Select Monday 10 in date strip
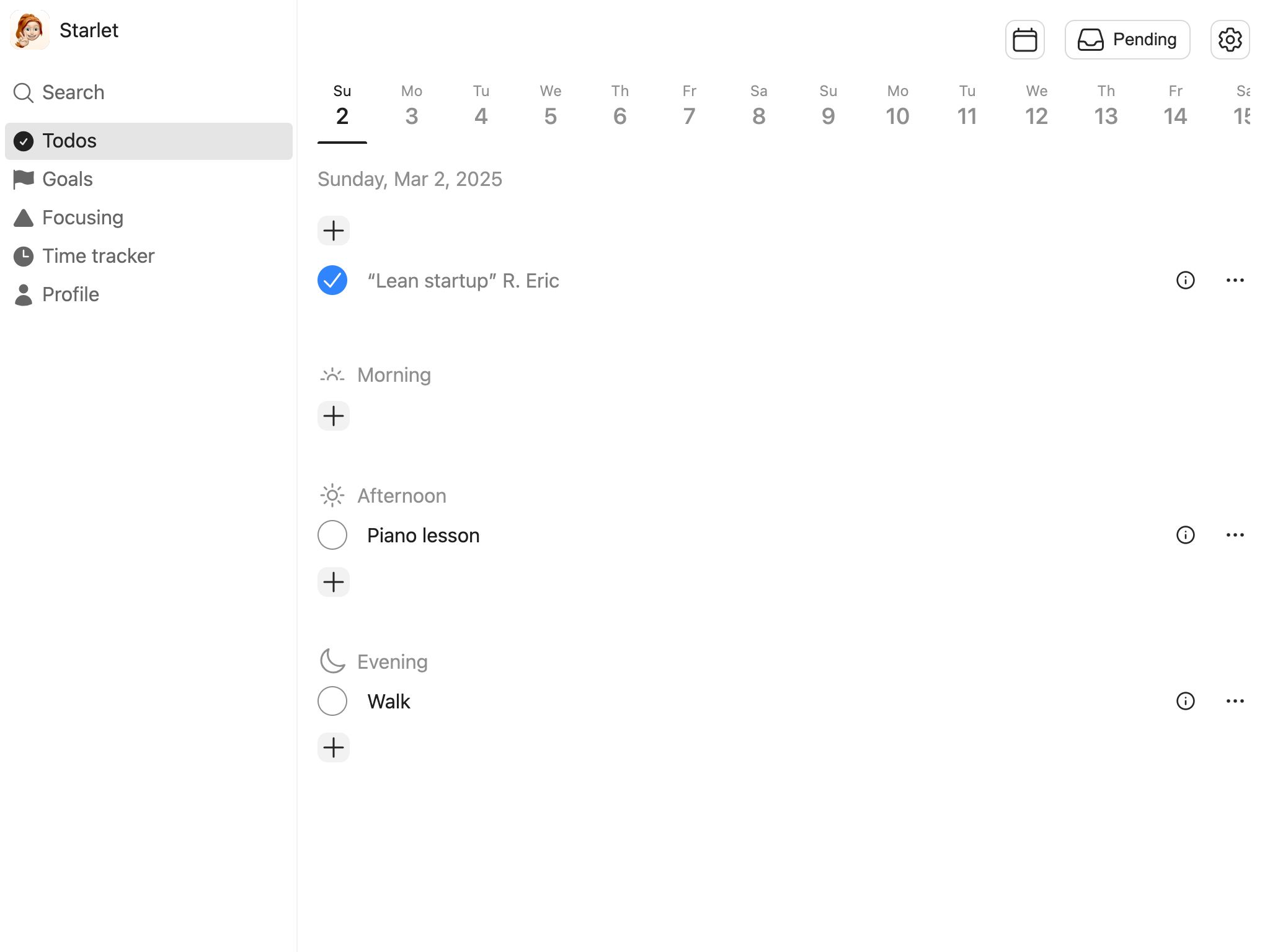 click(898, 105)
